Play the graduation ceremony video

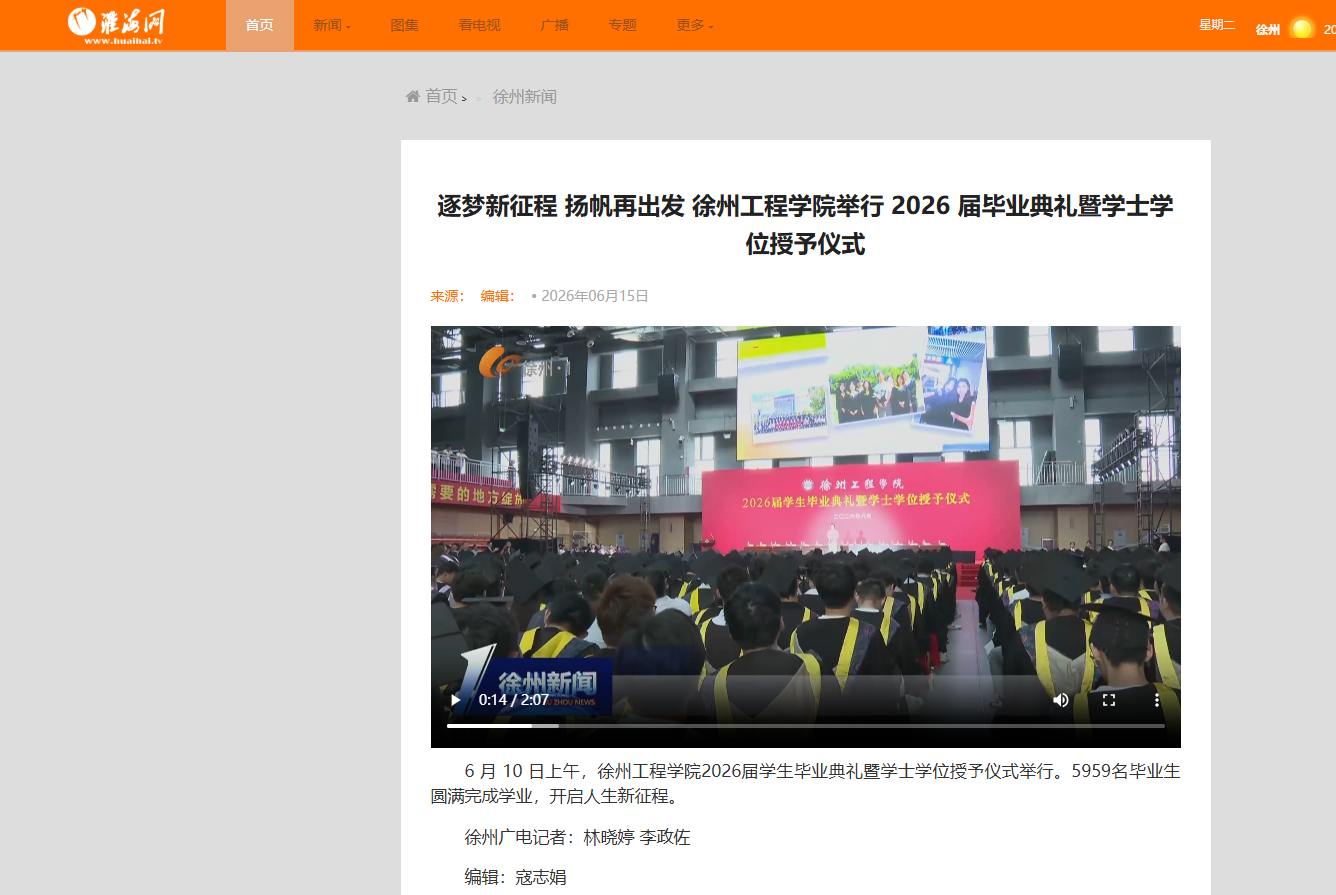pos(456,700)
